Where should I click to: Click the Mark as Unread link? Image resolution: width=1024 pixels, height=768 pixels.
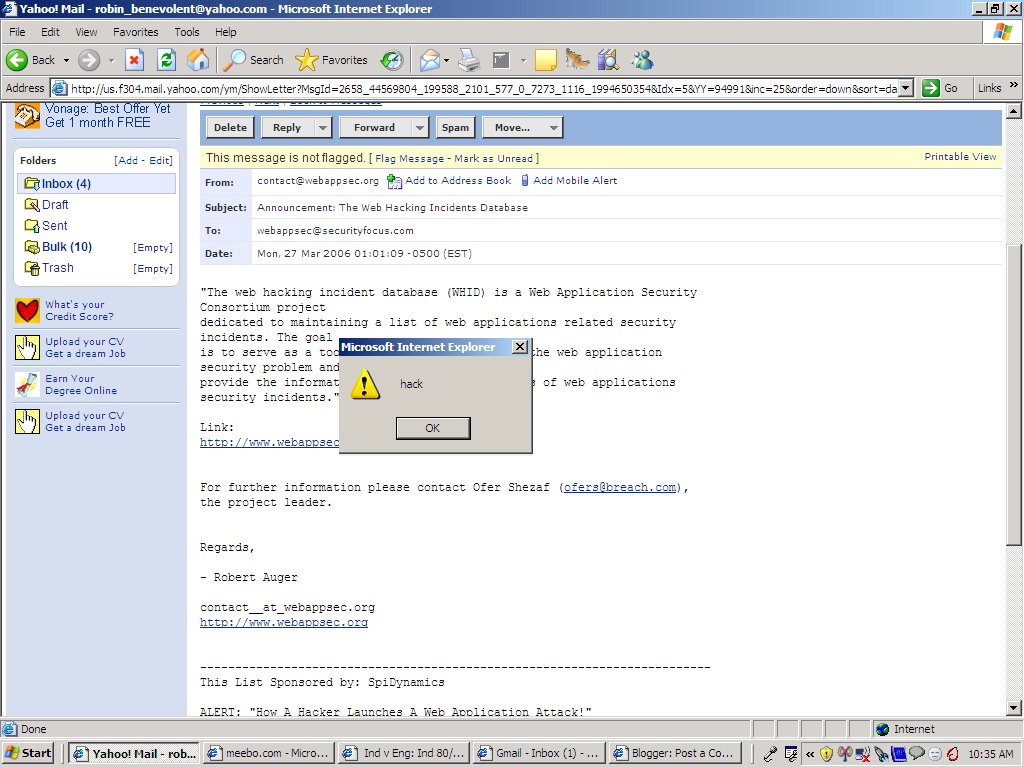point(494,159)
